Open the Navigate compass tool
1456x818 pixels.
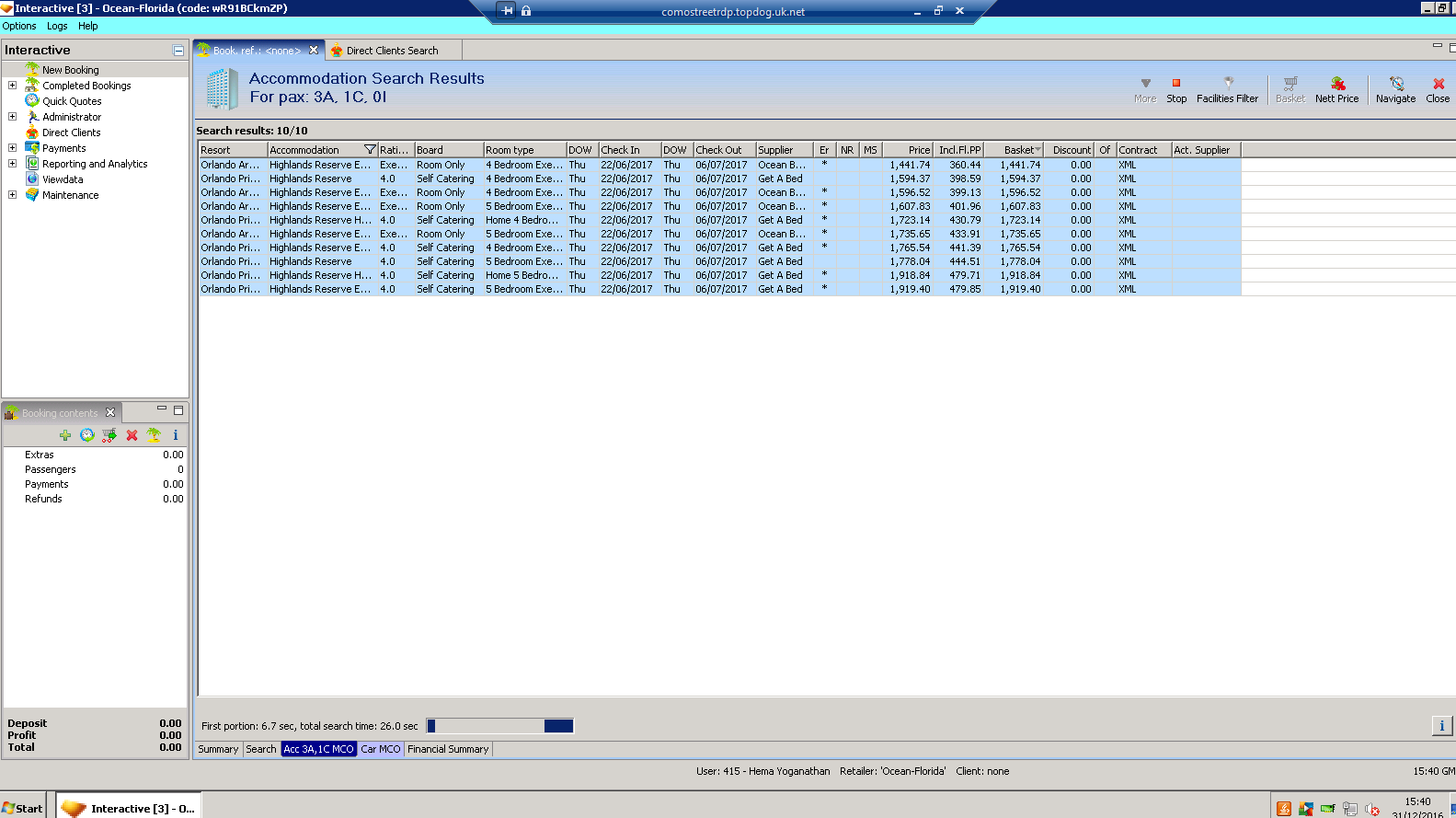coord(1396,84)
